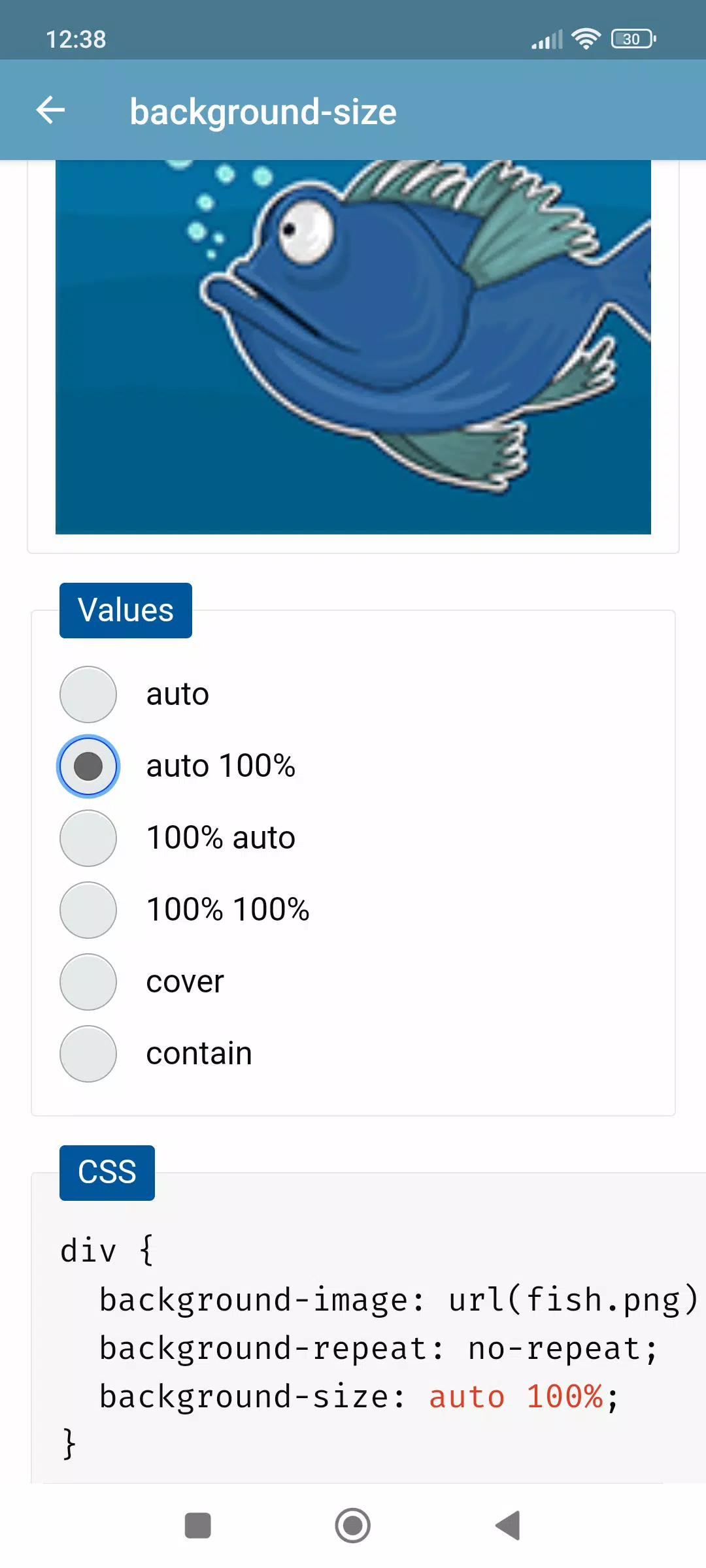
Task: Click the background-repeat code line
Action: [x=378, y=1348]
